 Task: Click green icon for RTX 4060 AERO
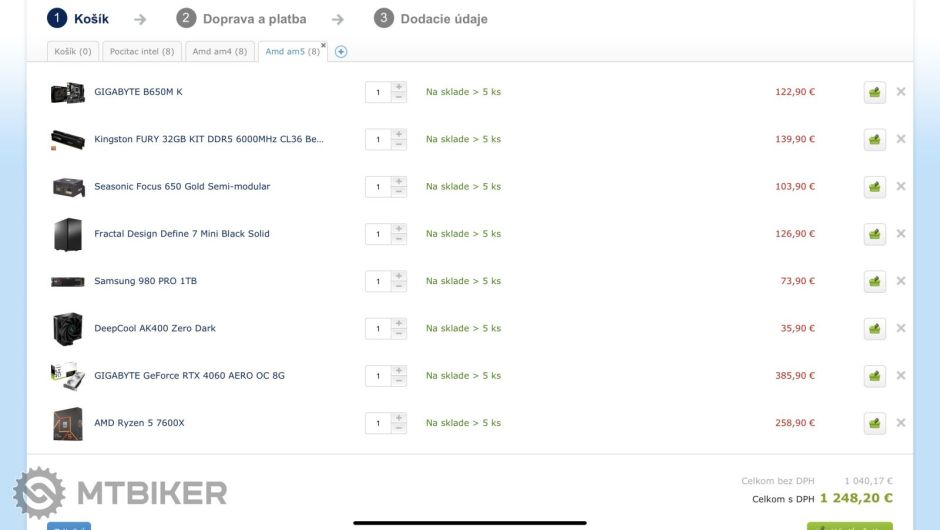coord(874,376)
